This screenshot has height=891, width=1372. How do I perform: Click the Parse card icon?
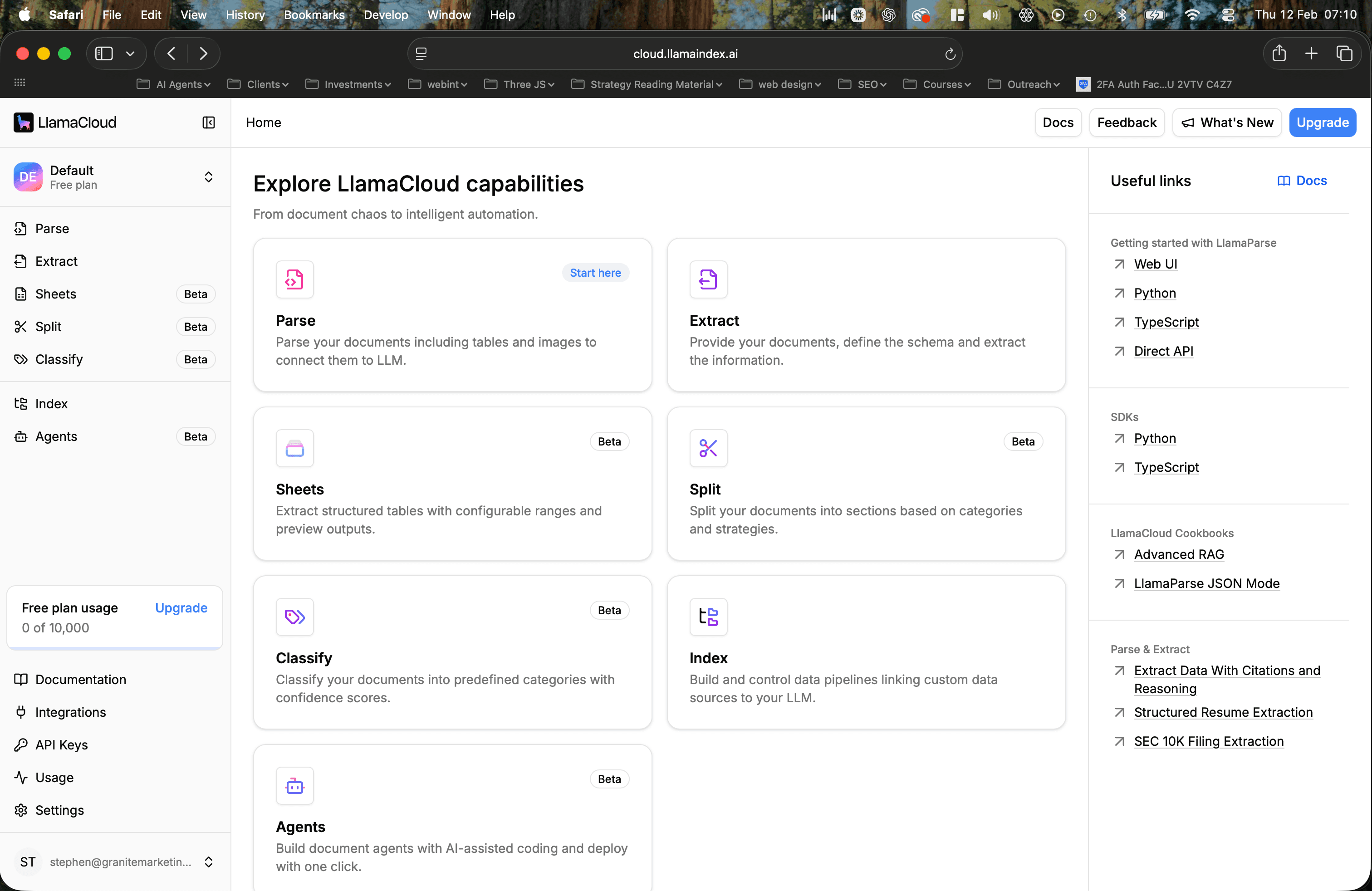point(294,279)
